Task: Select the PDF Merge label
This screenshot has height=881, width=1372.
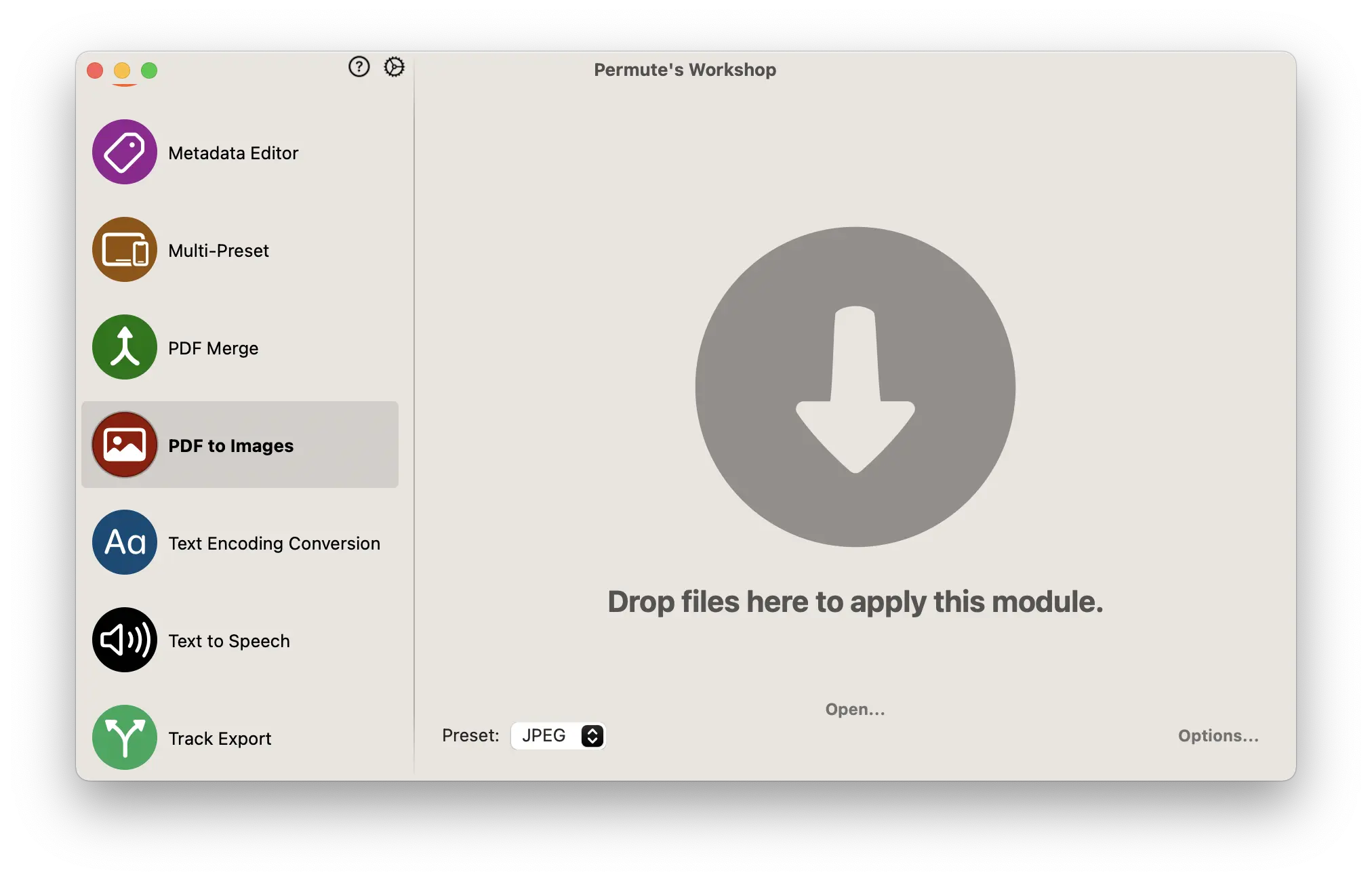Action: pos(213,348)
